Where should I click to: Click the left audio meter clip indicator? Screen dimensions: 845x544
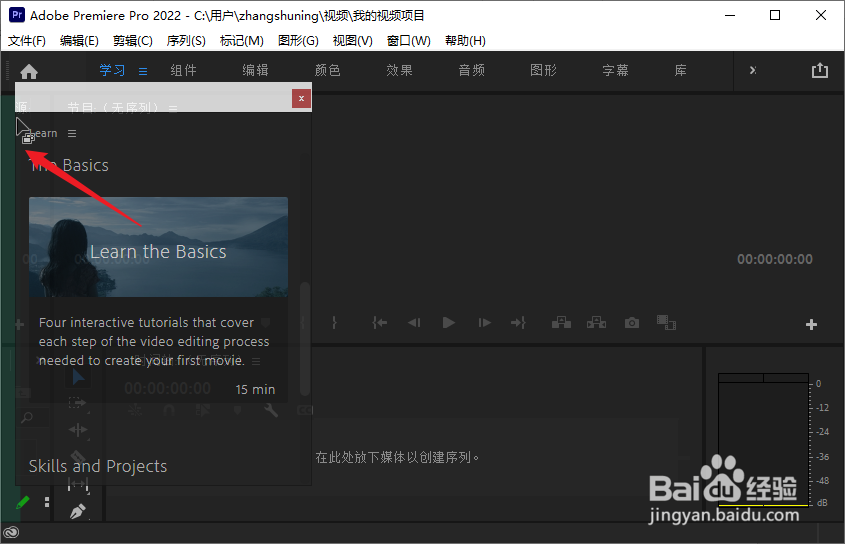click(740, 378)
